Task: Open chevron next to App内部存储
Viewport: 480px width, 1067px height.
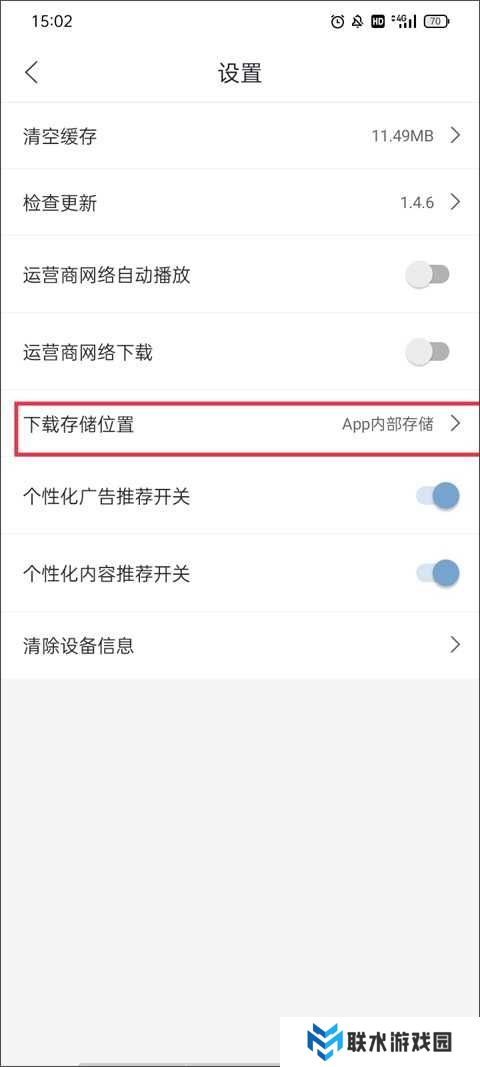Action: pos(455,425)
